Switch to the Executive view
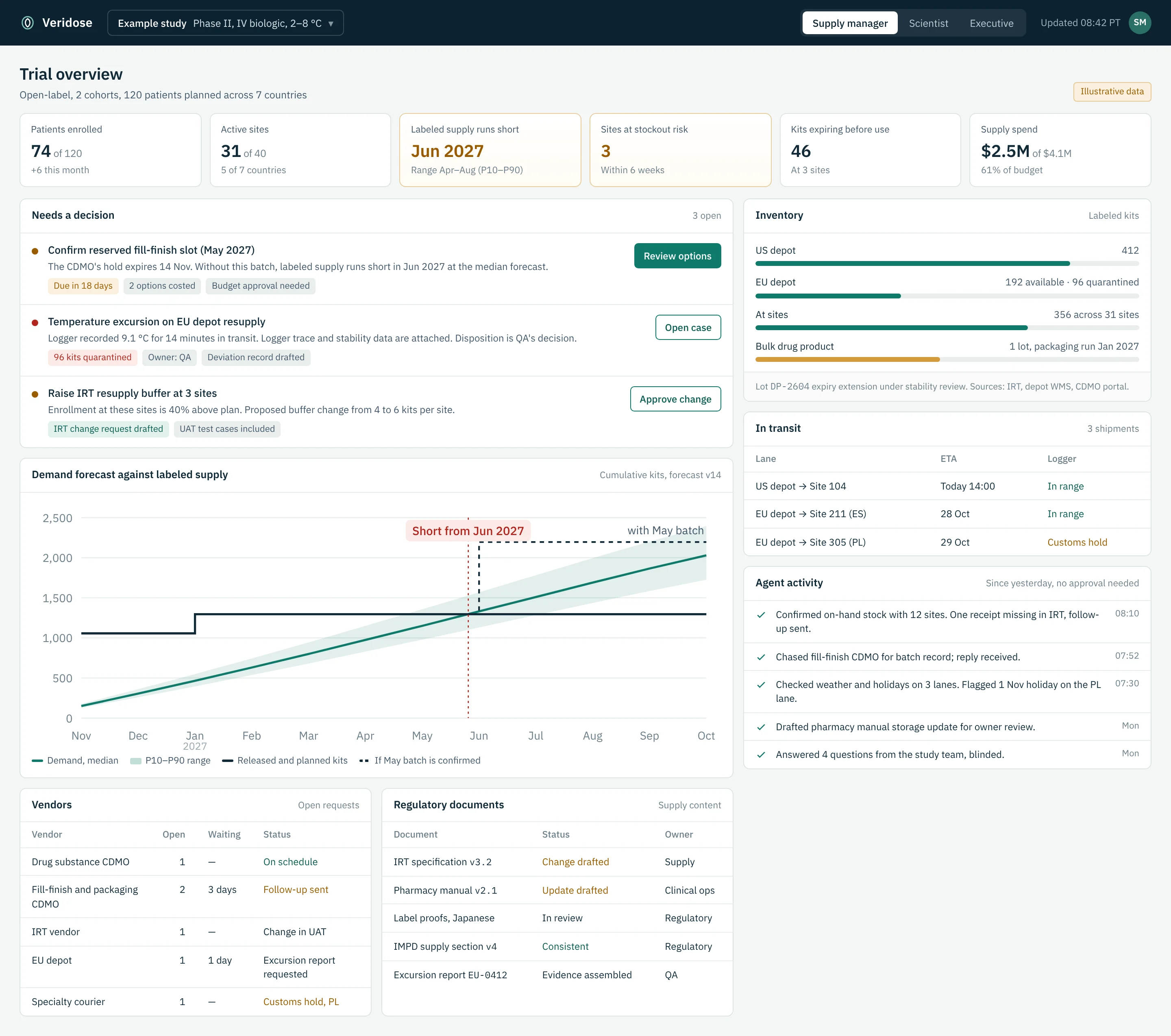The width and height of the screenshot is (1171, 1036). (991, 23)
